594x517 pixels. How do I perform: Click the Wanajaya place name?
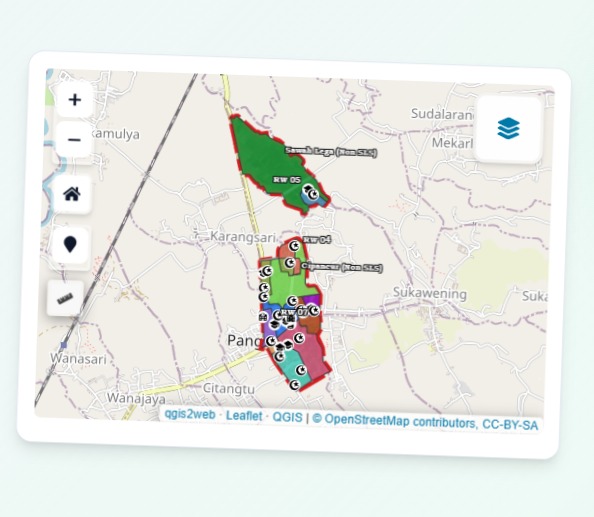point(136,398)
